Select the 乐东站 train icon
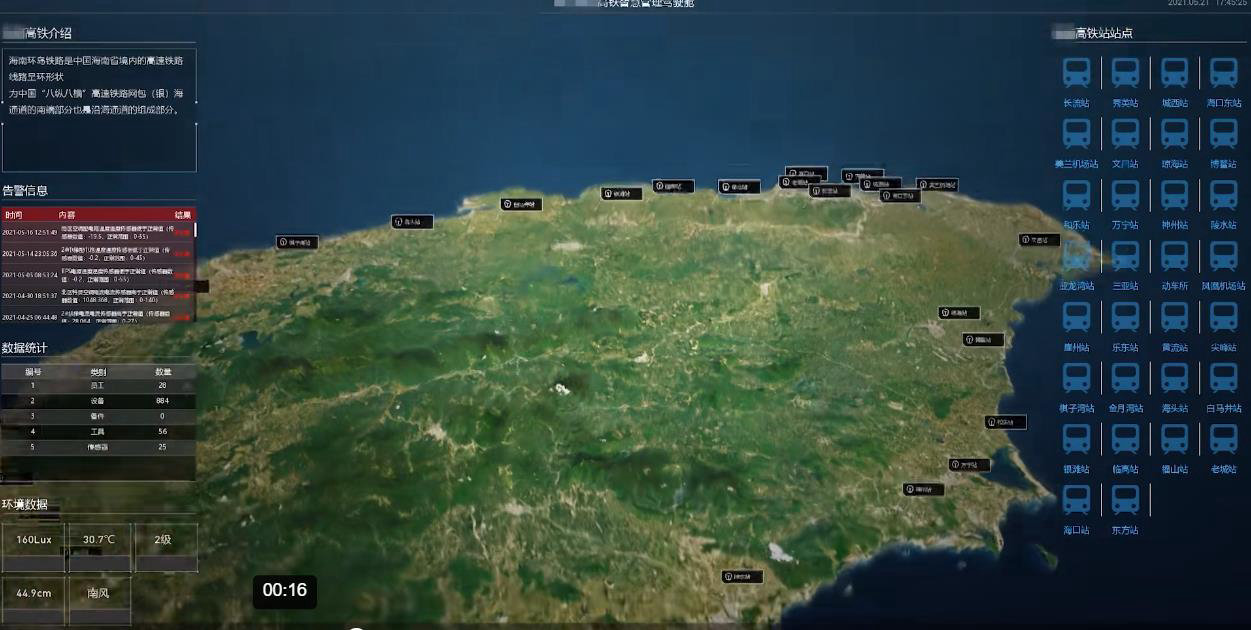The height and width of the screenshot is (630, 1251). pos(1125,318)
